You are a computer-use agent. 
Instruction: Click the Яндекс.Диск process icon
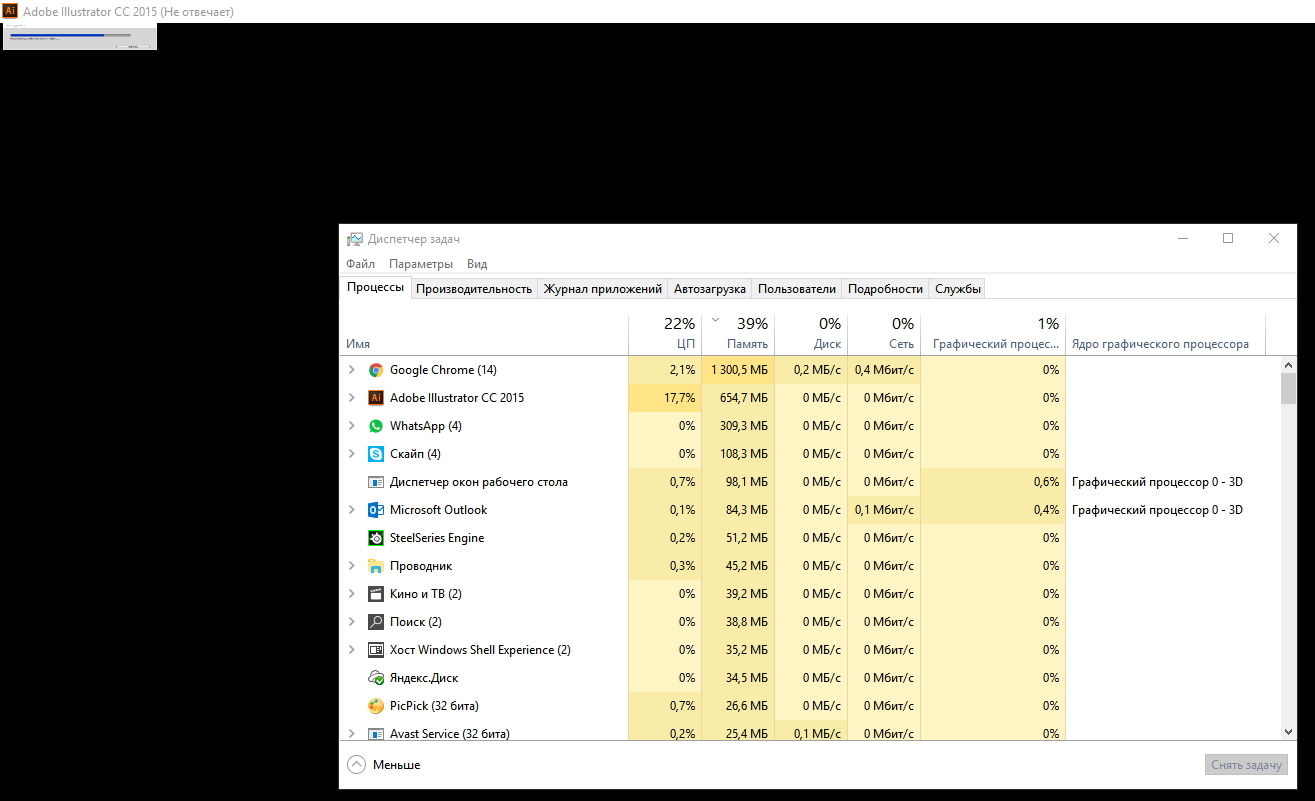pyautogui.click(x=376, y=678)
